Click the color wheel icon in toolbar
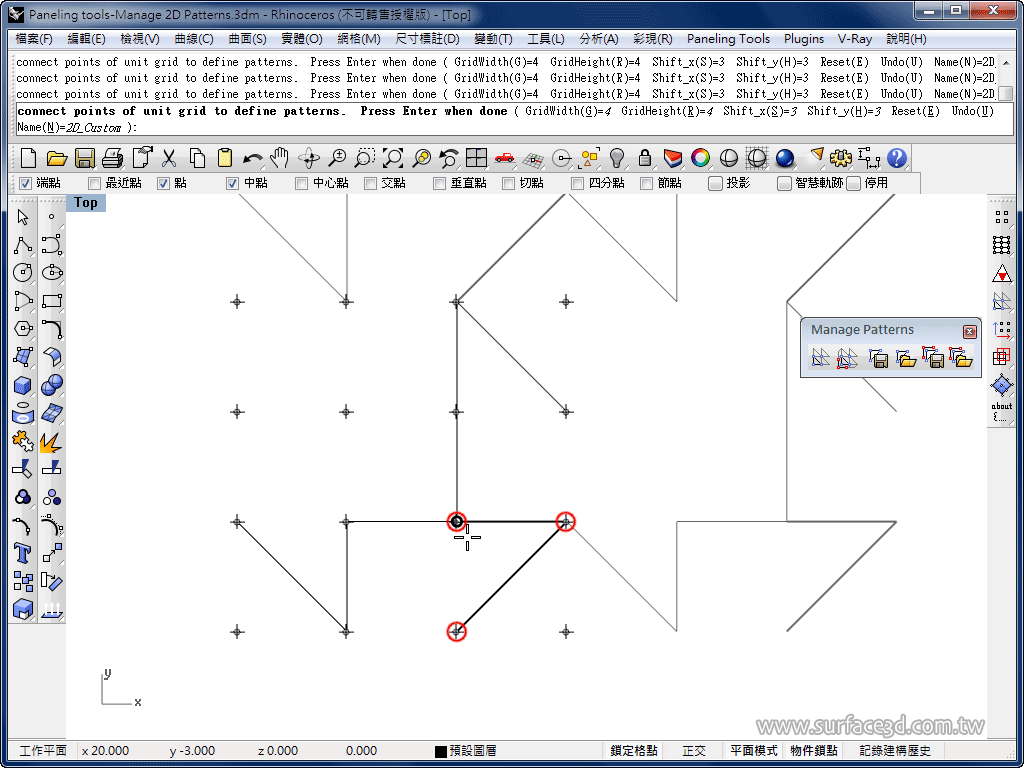The image size is (1024, 768). (701, 158)
